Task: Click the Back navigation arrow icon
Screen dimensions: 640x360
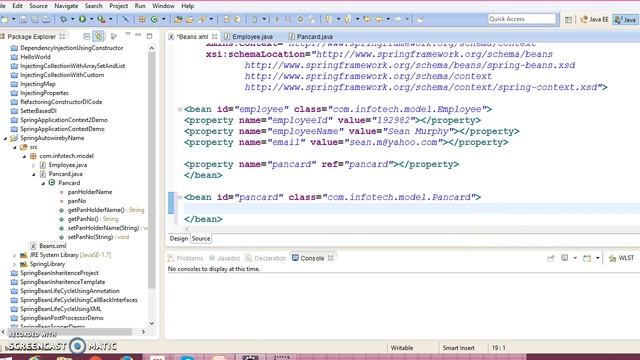Action: coord(379,19)
